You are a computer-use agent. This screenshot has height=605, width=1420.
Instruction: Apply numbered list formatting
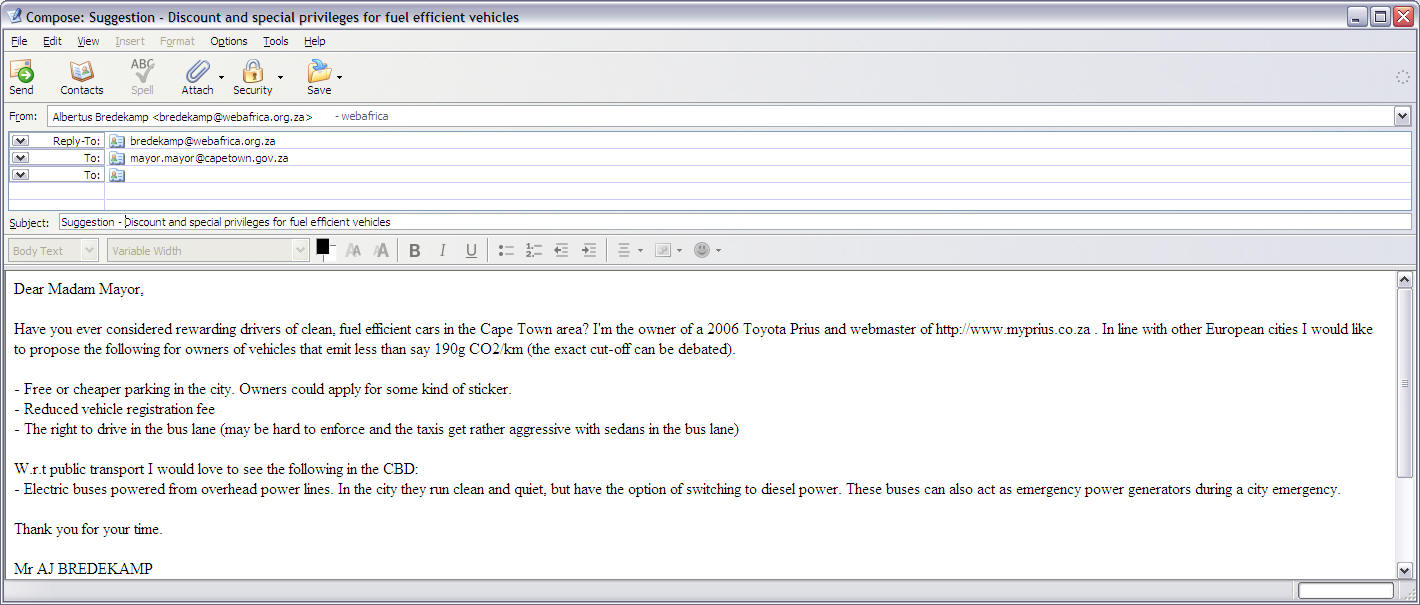tap(533, 251)
